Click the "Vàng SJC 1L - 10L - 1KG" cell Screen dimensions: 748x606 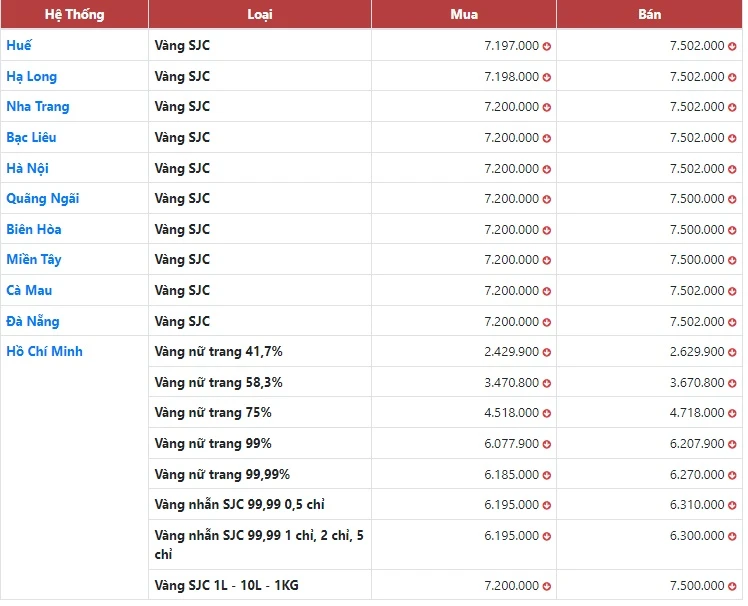pos(229,585)
